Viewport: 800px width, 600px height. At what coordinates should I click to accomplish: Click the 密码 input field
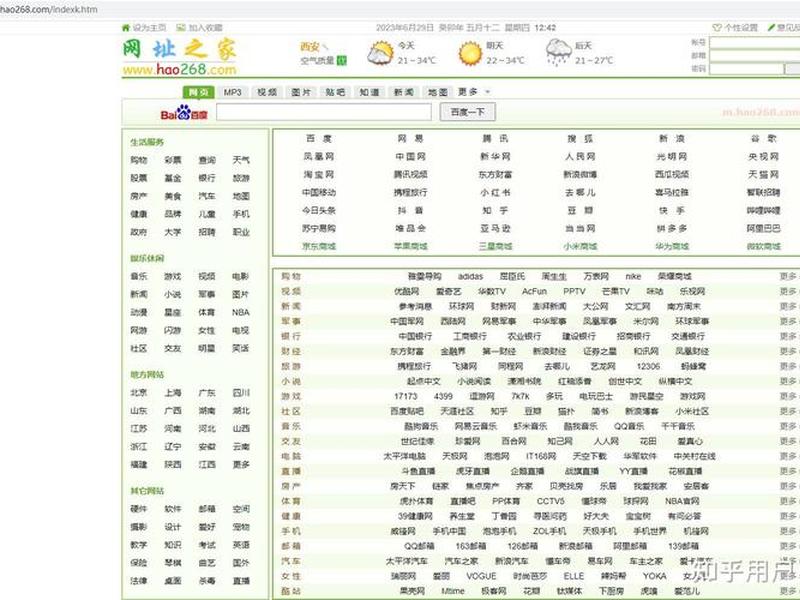click(746, 68)
